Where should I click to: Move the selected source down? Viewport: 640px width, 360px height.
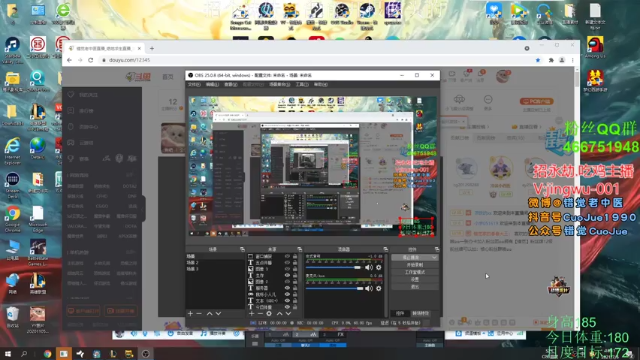pos(289,313)
